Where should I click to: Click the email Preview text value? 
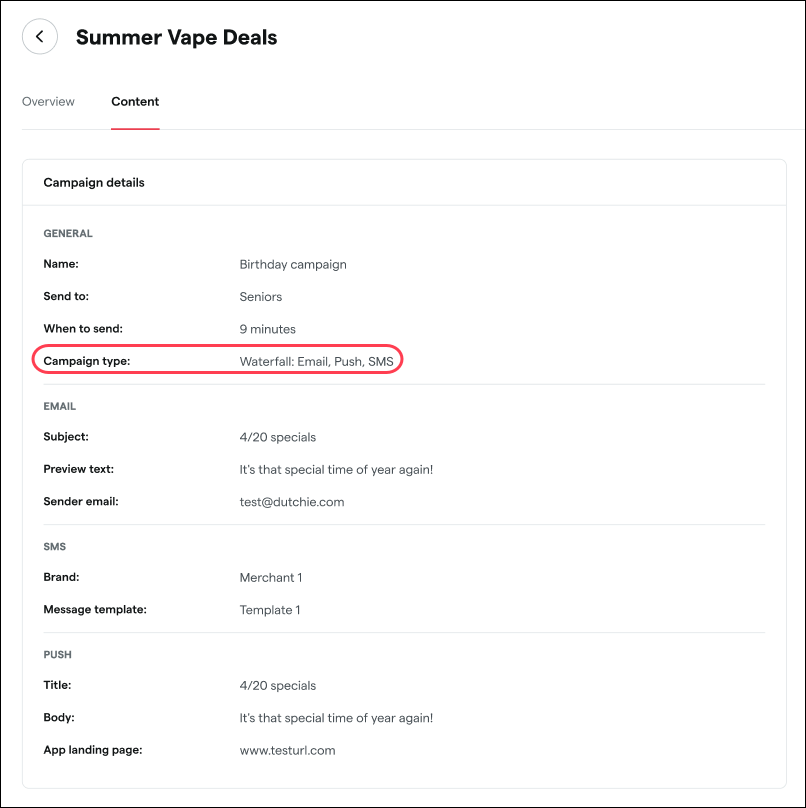[x=336, y=469]
